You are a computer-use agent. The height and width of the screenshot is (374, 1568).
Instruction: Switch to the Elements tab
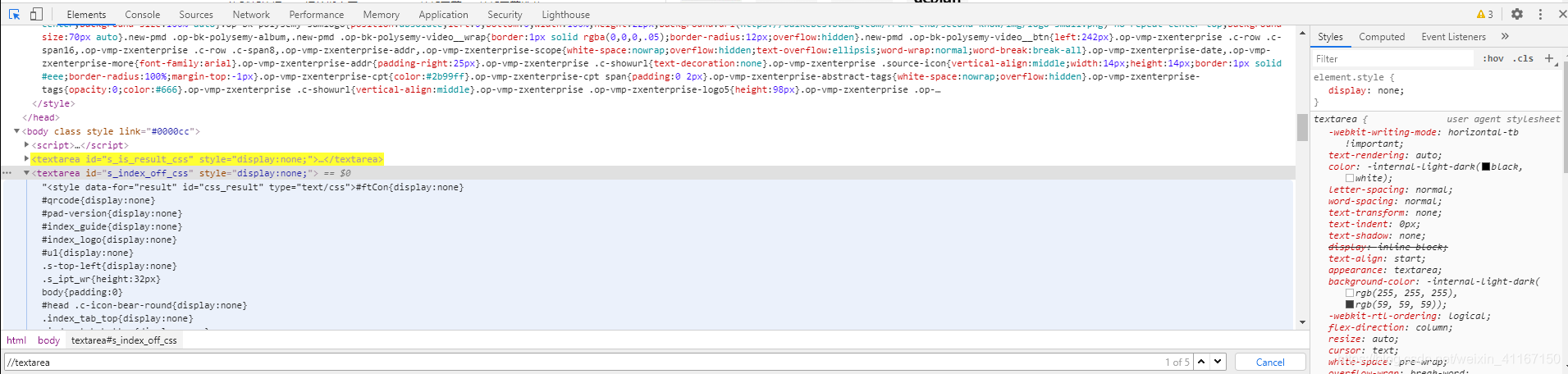point(86,15)
